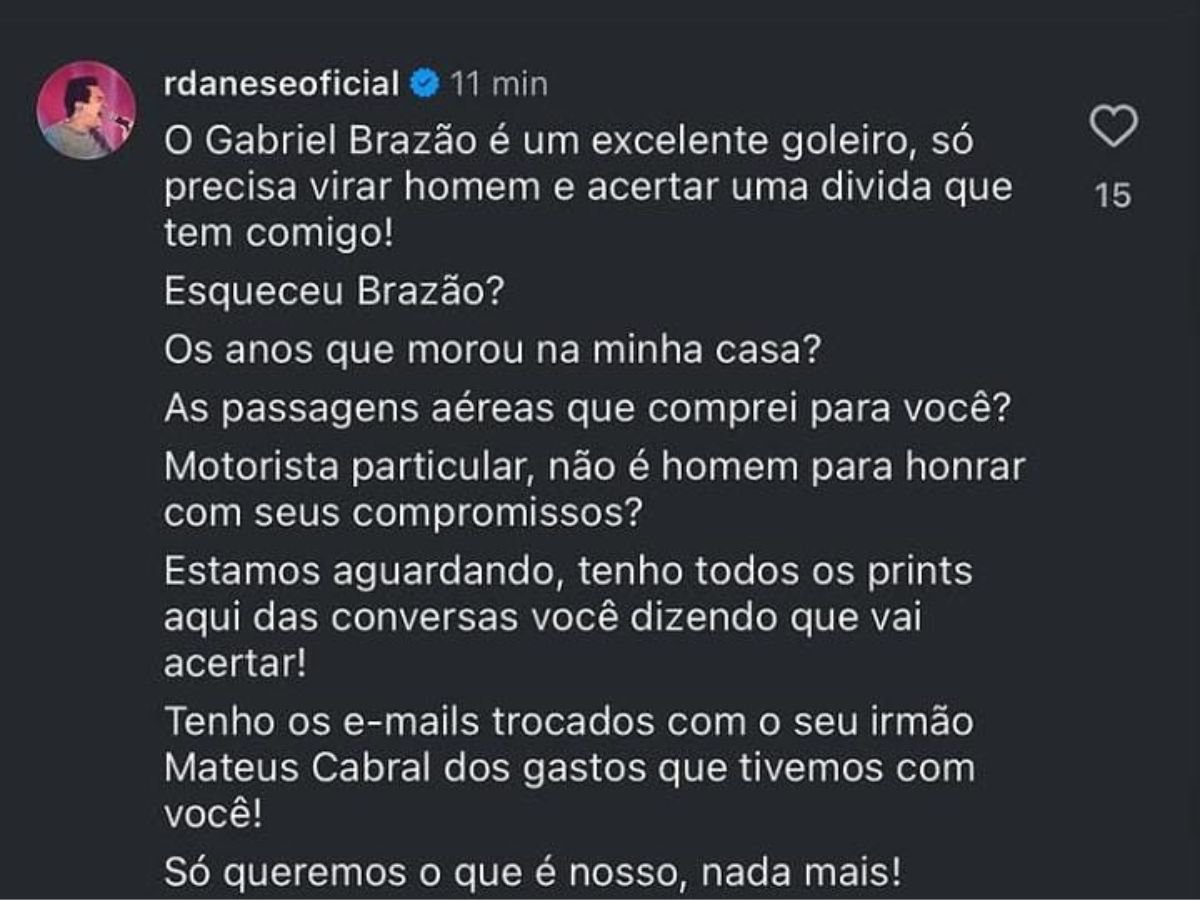This screenshot has width=1200, height=900.
Task: View the 15 likes count
Action: [1112, 195]
